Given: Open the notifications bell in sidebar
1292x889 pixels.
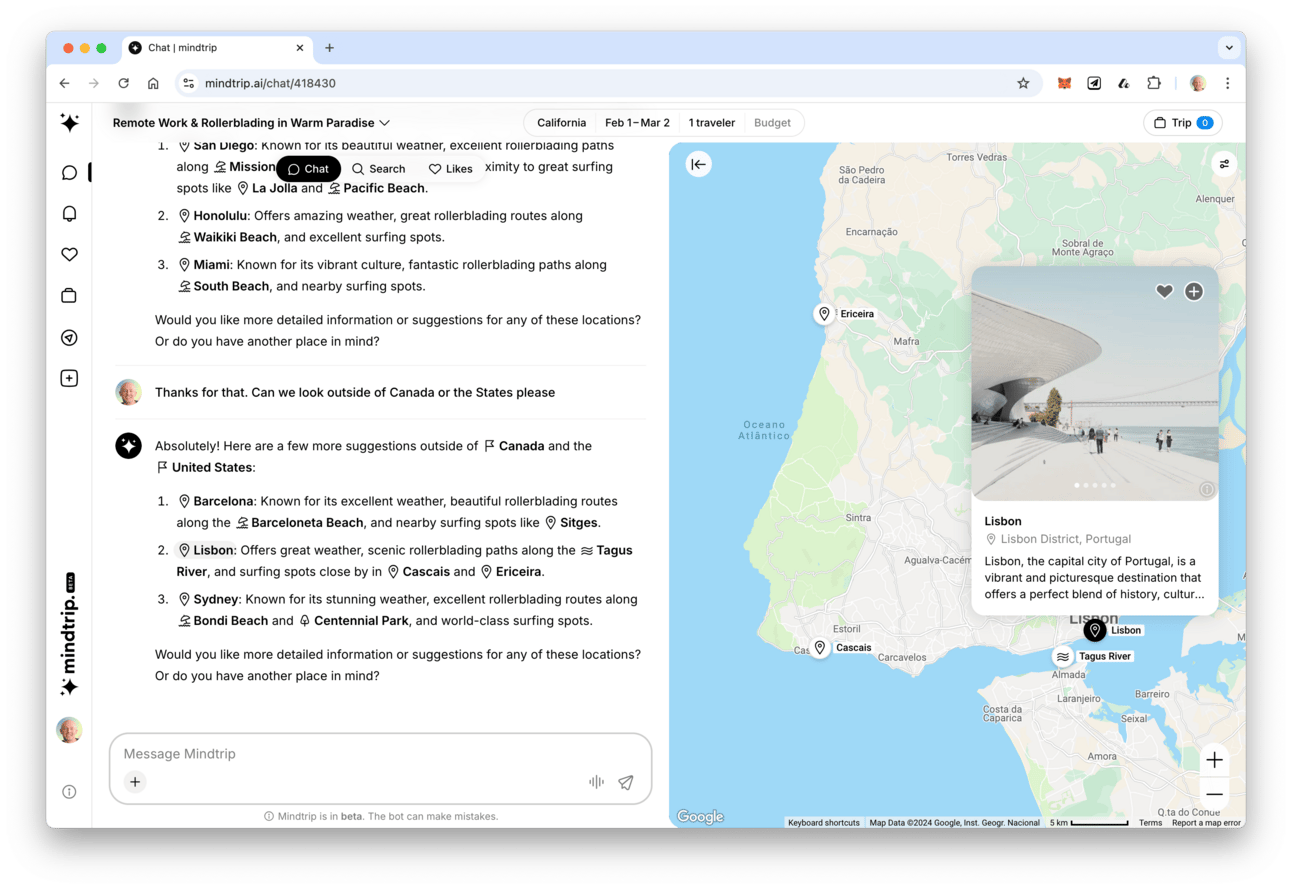Looking at the screenshot, I should [x=69, y=214].
